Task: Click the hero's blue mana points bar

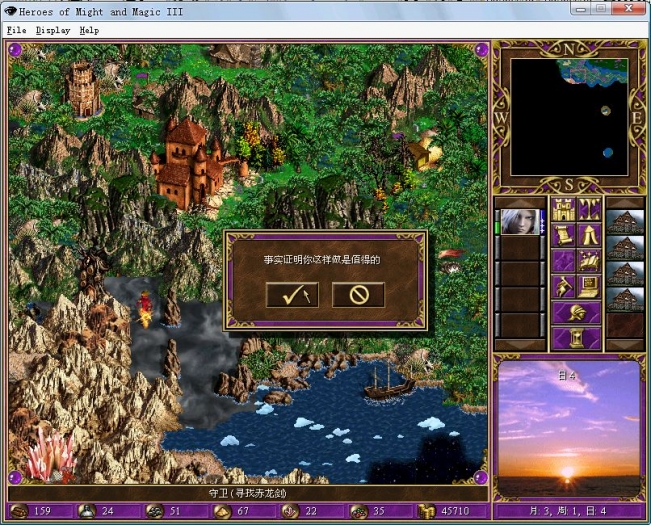Action: tap(543, 222)
